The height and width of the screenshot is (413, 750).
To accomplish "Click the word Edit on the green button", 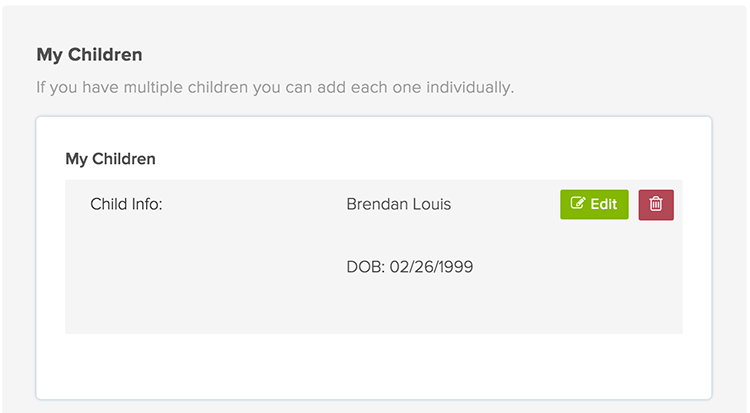I will tap(604, 204).
